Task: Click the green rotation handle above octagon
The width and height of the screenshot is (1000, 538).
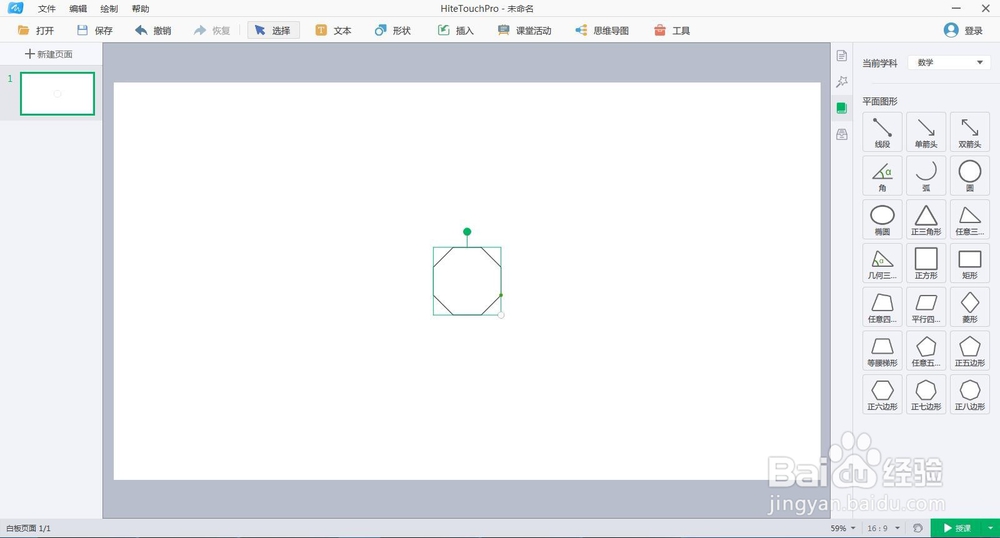Action: 467,231
